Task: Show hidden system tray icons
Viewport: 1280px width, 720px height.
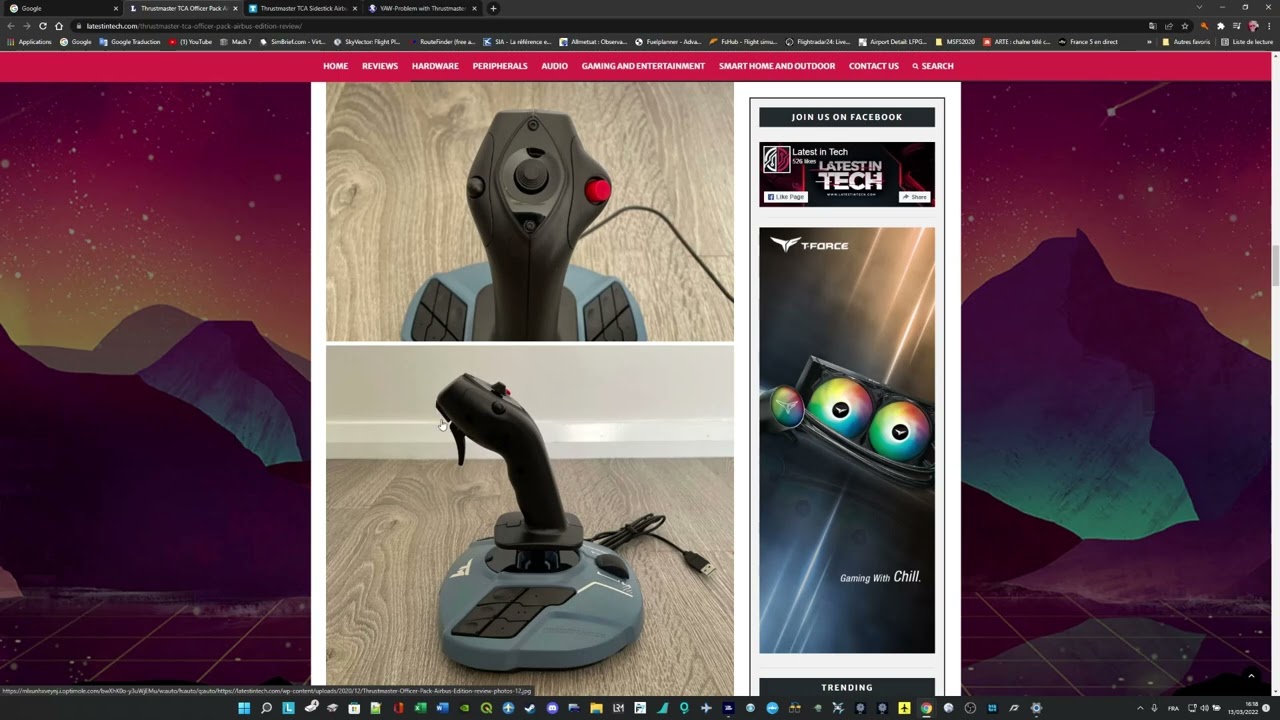Action: [1140, 708]
